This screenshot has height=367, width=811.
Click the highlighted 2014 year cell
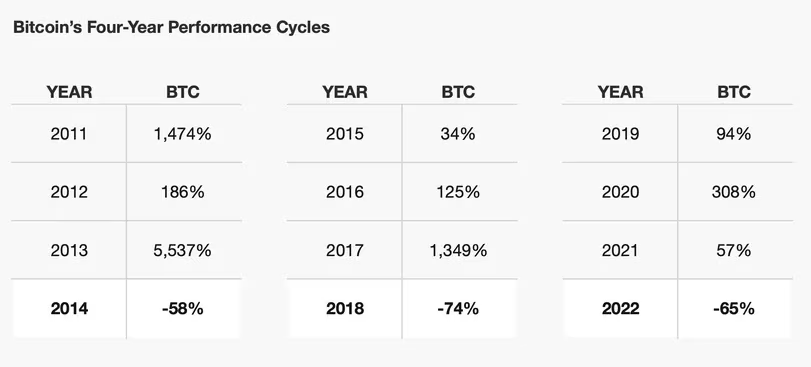point(69,309)
